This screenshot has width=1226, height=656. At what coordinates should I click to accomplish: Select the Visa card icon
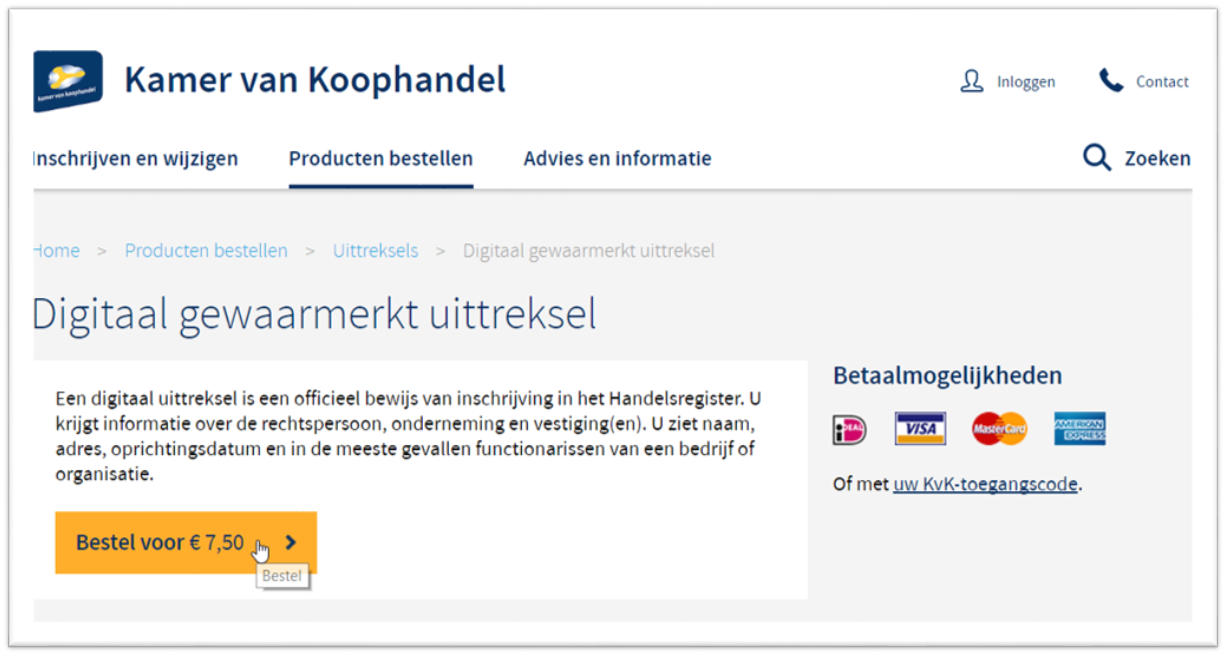point(920,429)
